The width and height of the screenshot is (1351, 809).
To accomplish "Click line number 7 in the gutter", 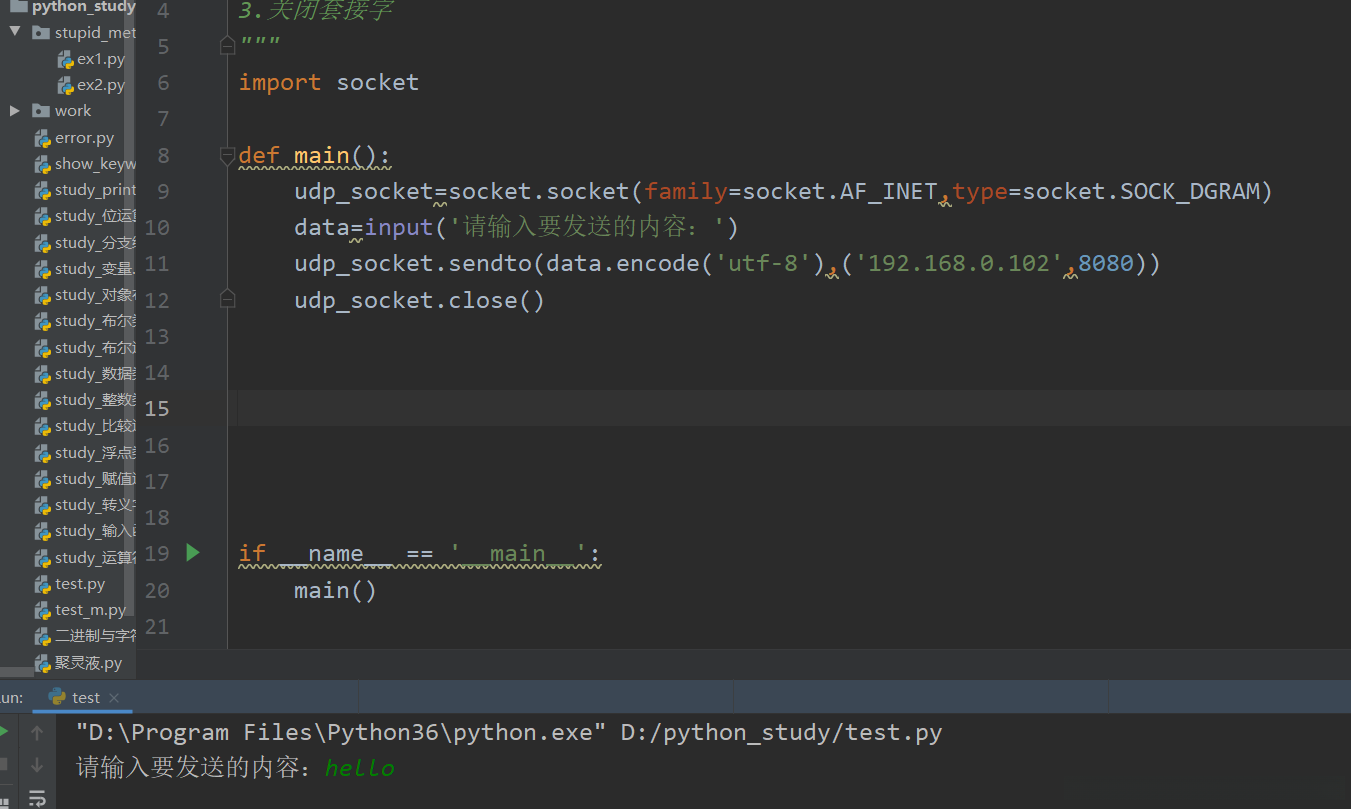I will coord(164,119).
